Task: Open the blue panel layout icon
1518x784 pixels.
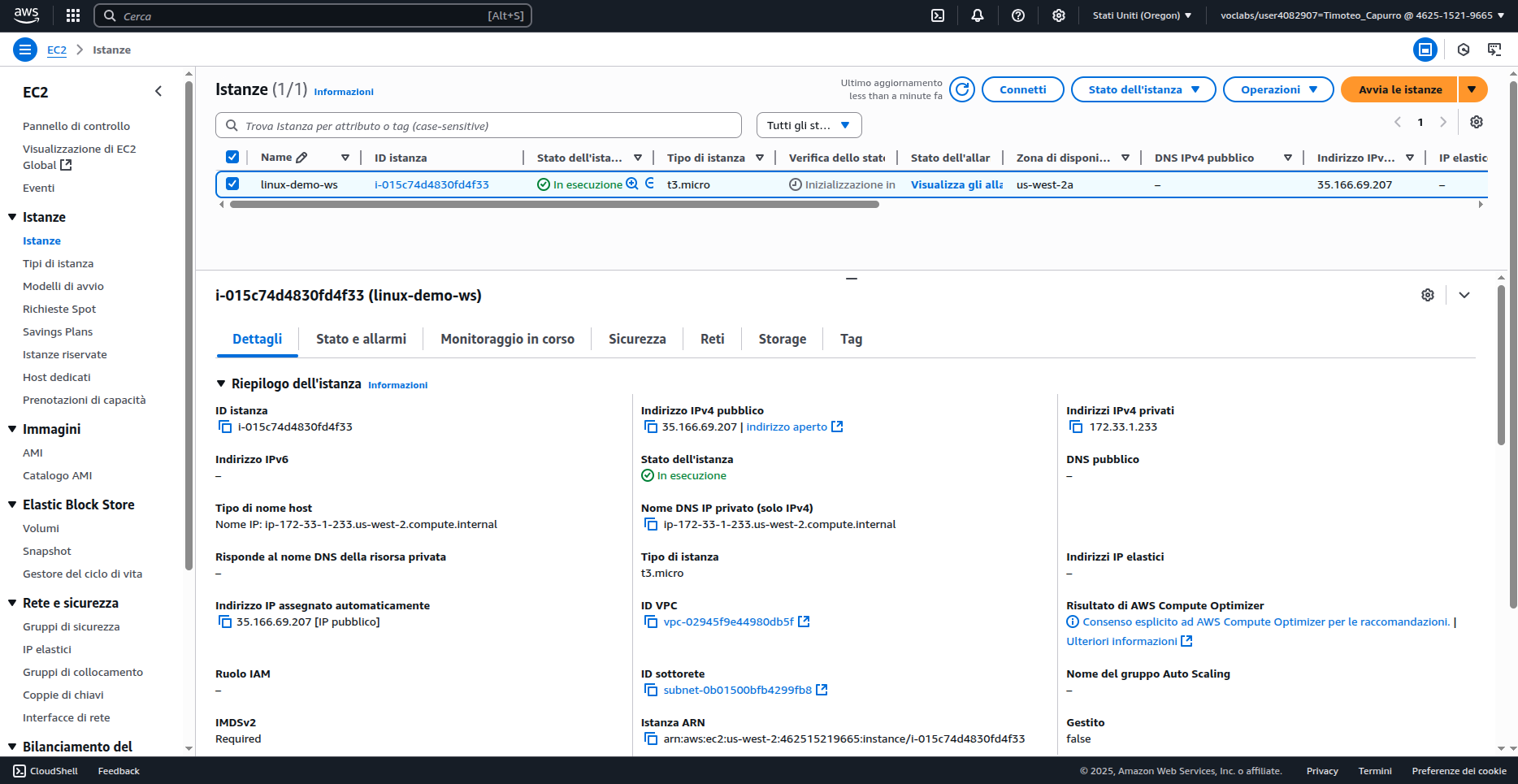Action: click(1425, 50)
